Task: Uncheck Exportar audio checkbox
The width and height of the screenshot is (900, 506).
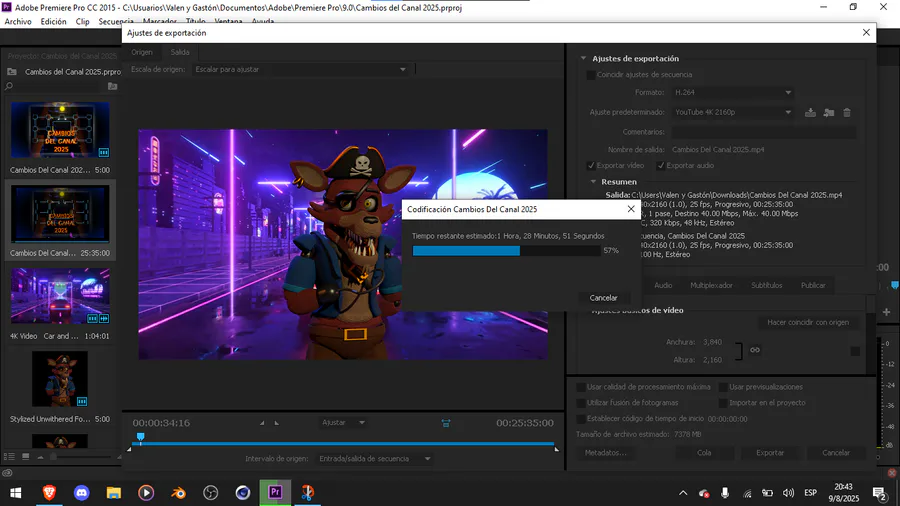Action: (661, 165)
